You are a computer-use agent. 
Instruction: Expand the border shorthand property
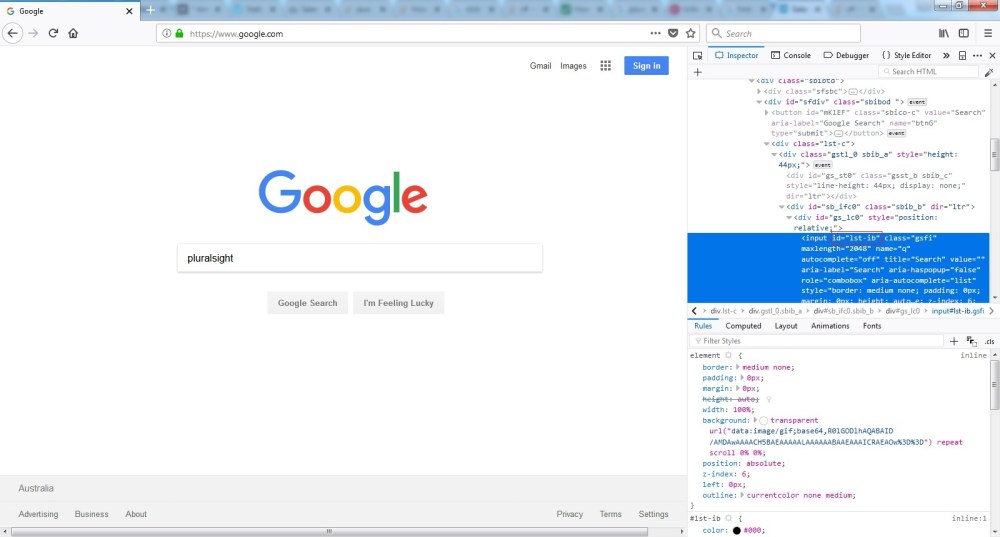point(738,367)
